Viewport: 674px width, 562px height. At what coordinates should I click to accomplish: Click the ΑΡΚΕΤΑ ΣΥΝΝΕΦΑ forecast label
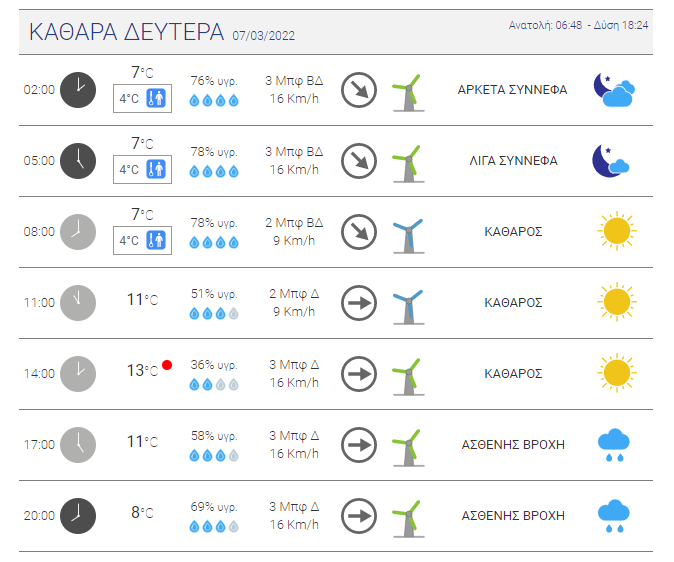[512, 90]
